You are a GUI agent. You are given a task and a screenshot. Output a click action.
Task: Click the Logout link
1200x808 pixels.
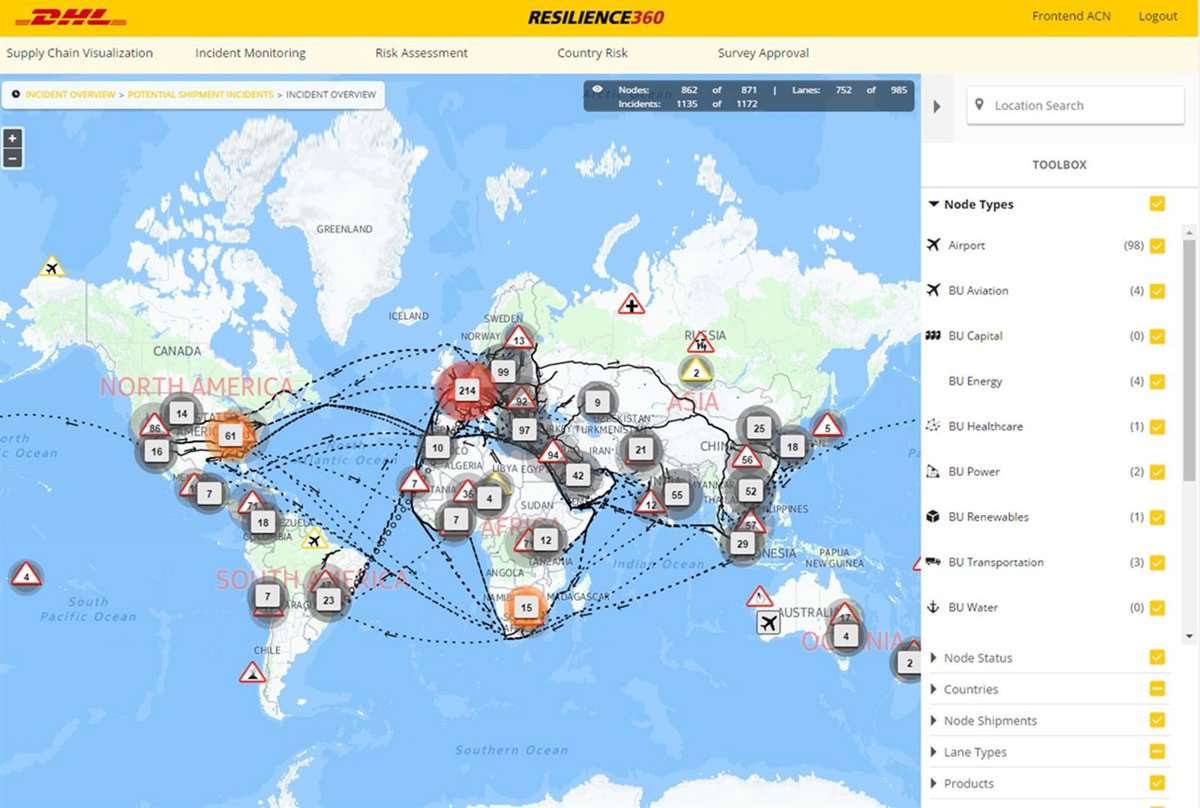point(1157,16)
